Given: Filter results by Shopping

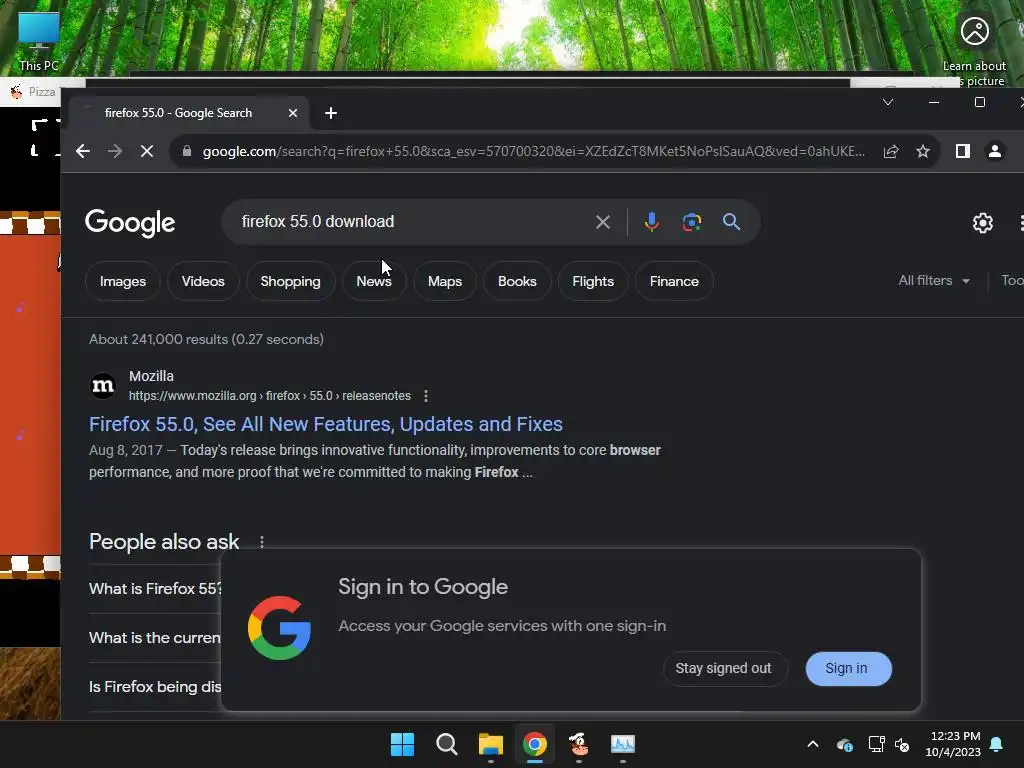Looking at the screenshot, I should 291,281.
